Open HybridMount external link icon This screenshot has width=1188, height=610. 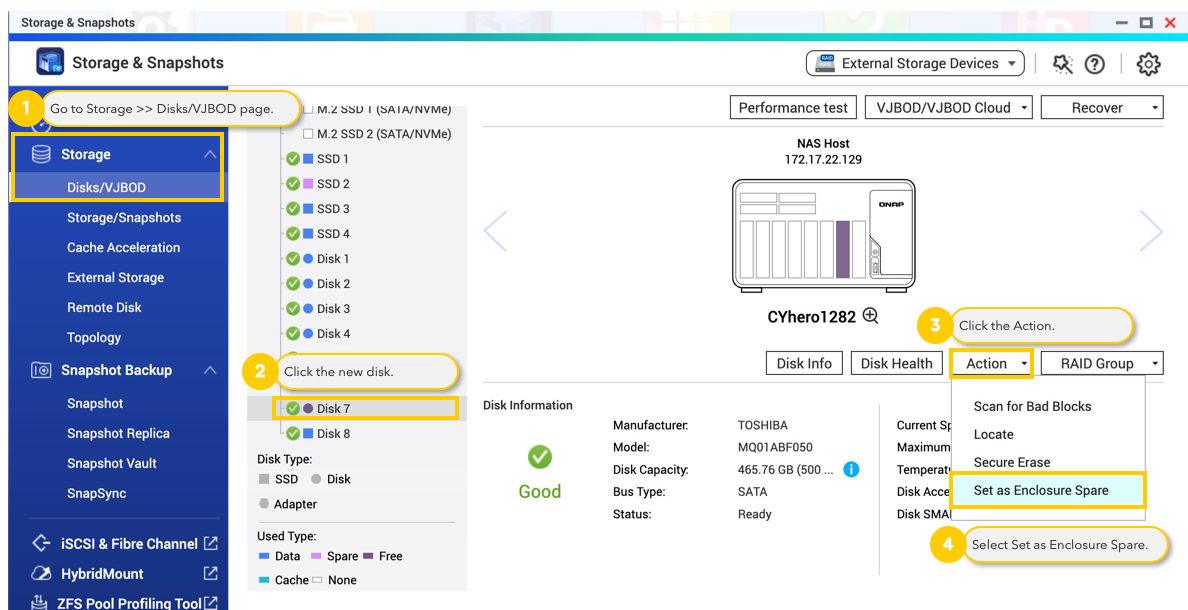211,574
